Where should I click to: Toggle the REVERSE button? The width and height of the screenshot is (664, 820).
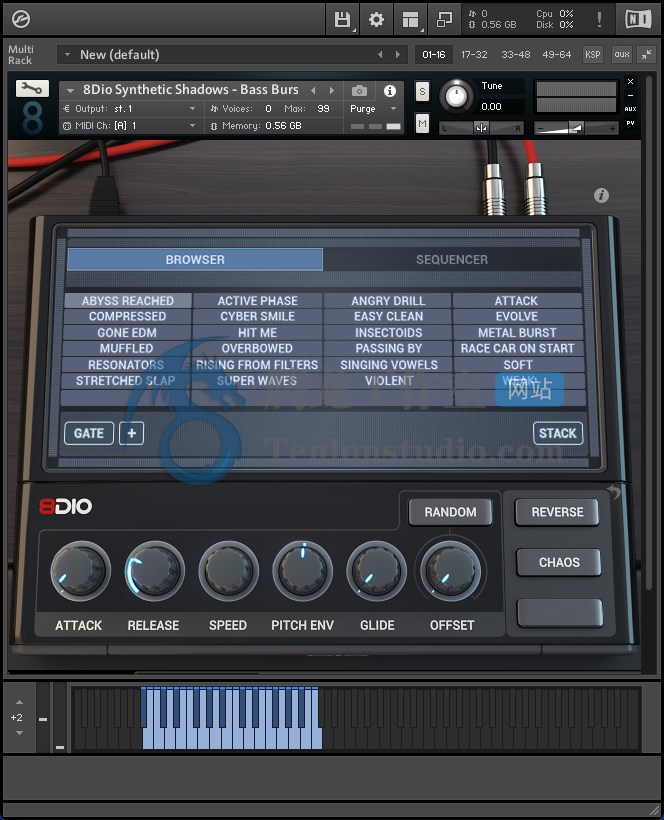tap(557, 512)
